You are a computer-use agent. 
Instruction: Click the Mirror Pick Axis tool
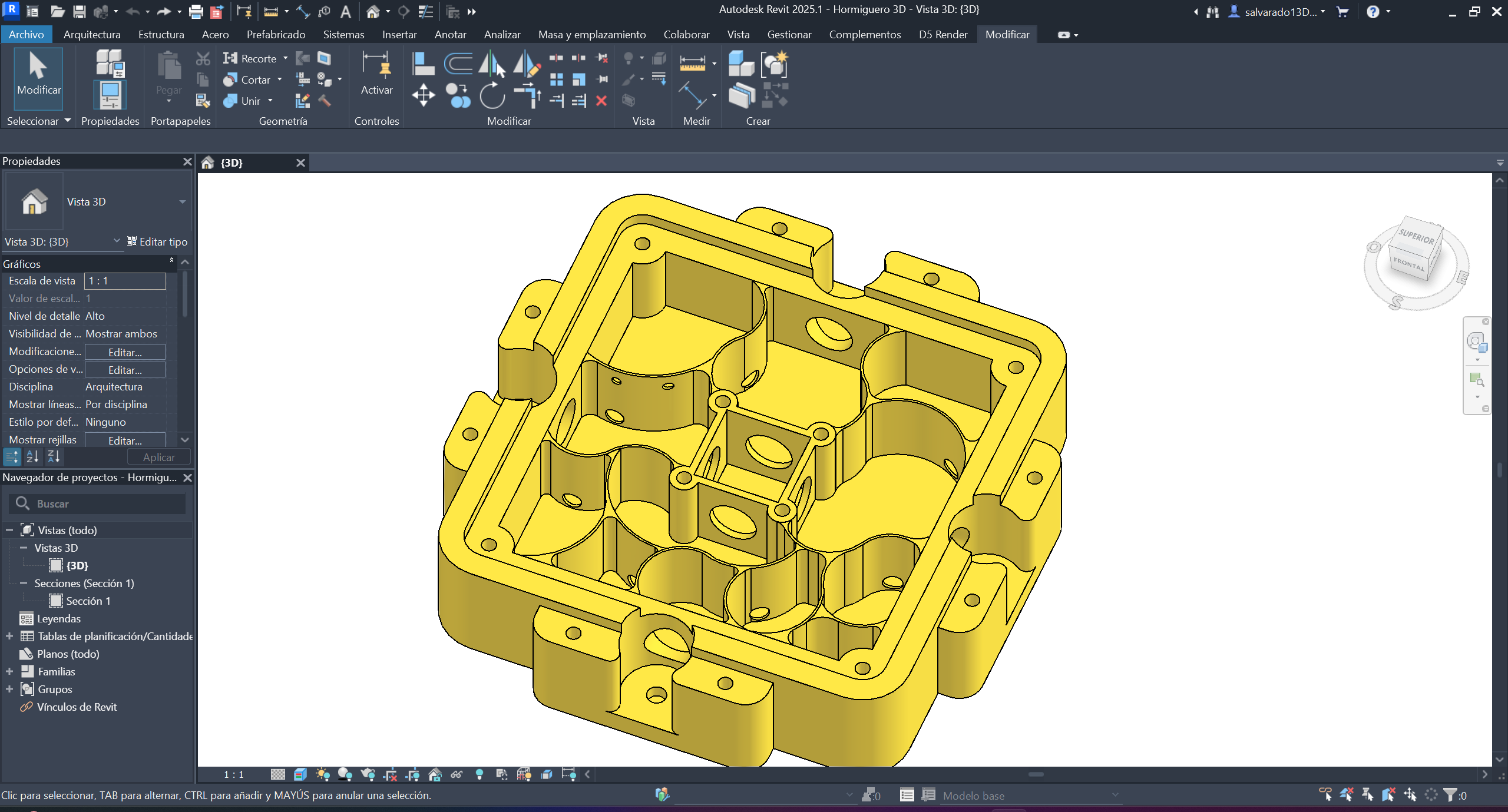(492, 64)
